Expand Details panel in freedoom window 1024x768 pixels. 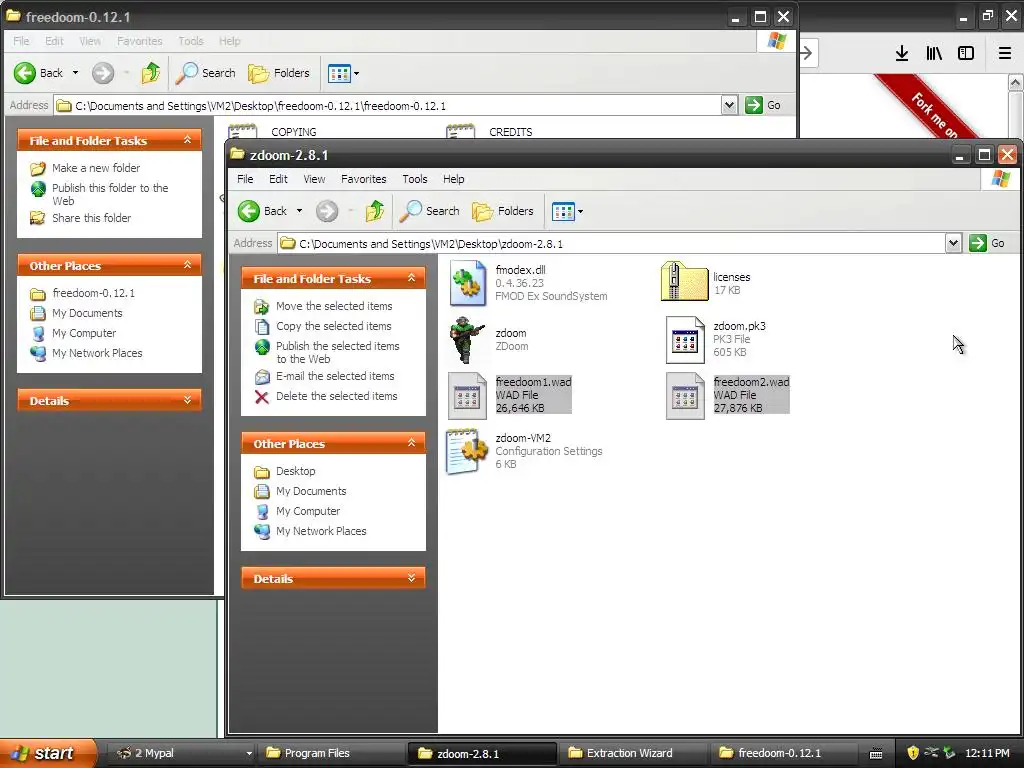click(x=187, y=400)
